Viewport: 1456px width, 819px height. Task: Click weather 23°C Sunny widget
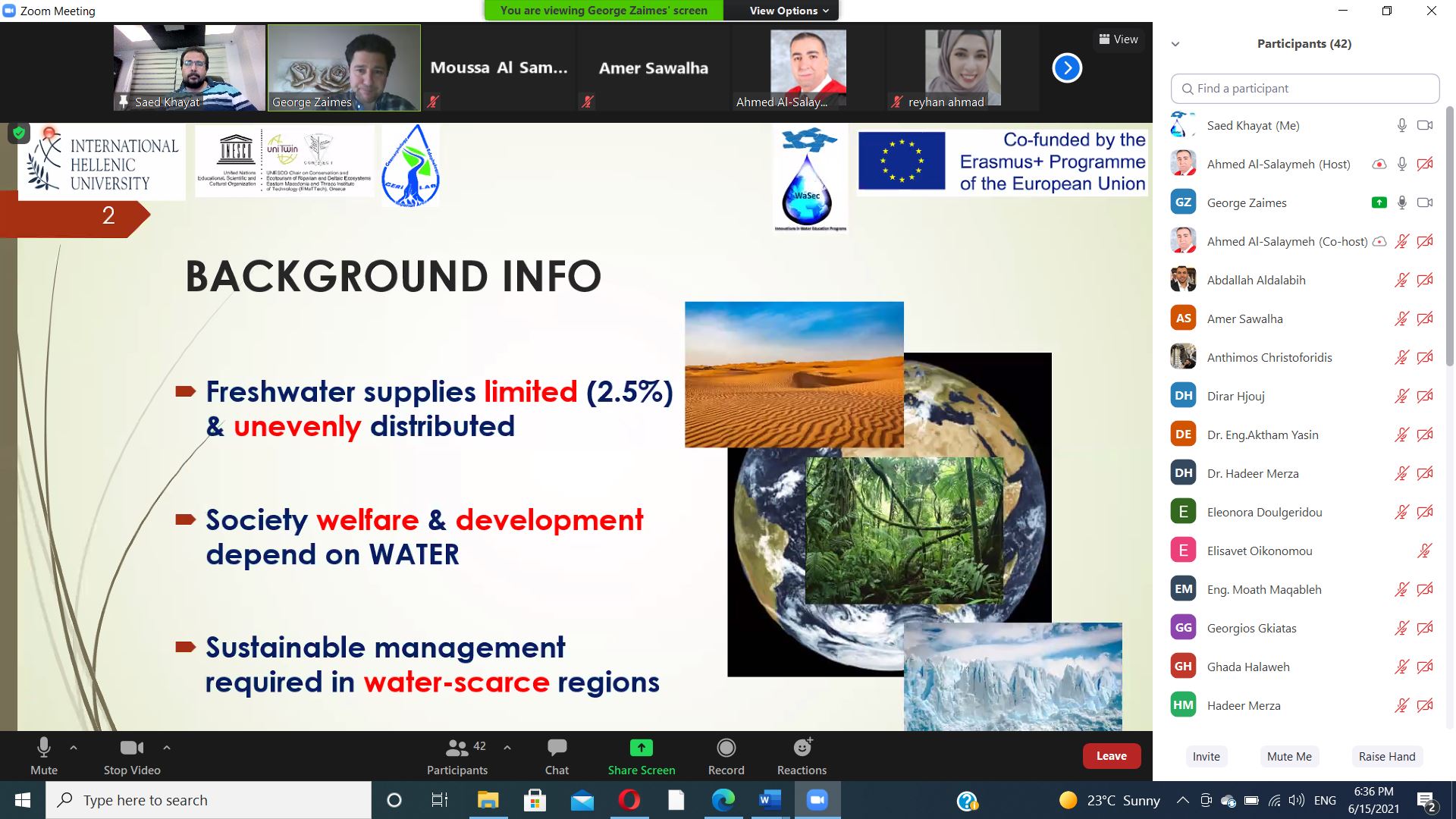(1110, 800)
